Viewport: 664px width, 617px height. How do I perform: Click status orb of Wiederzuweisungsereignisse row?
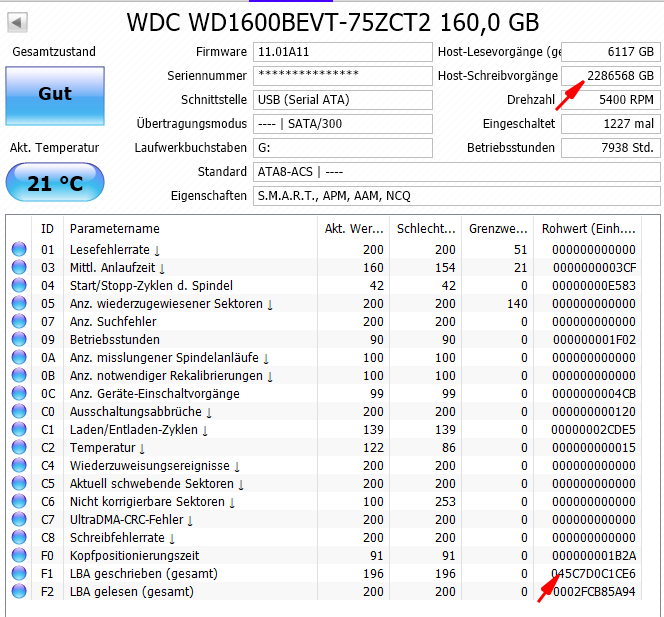click(x=19, y=465)
